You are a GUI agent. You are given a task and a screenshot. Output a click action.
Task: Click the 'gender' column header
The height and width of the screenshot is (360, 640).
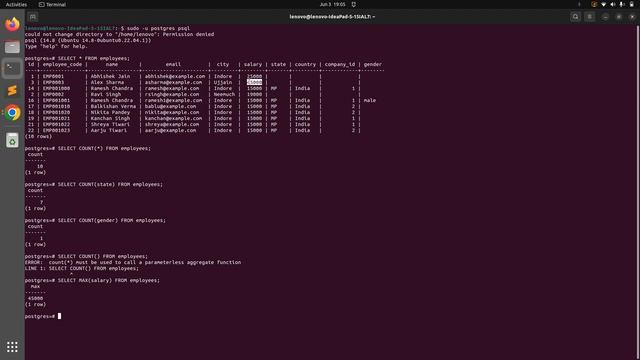click(373, 64)
